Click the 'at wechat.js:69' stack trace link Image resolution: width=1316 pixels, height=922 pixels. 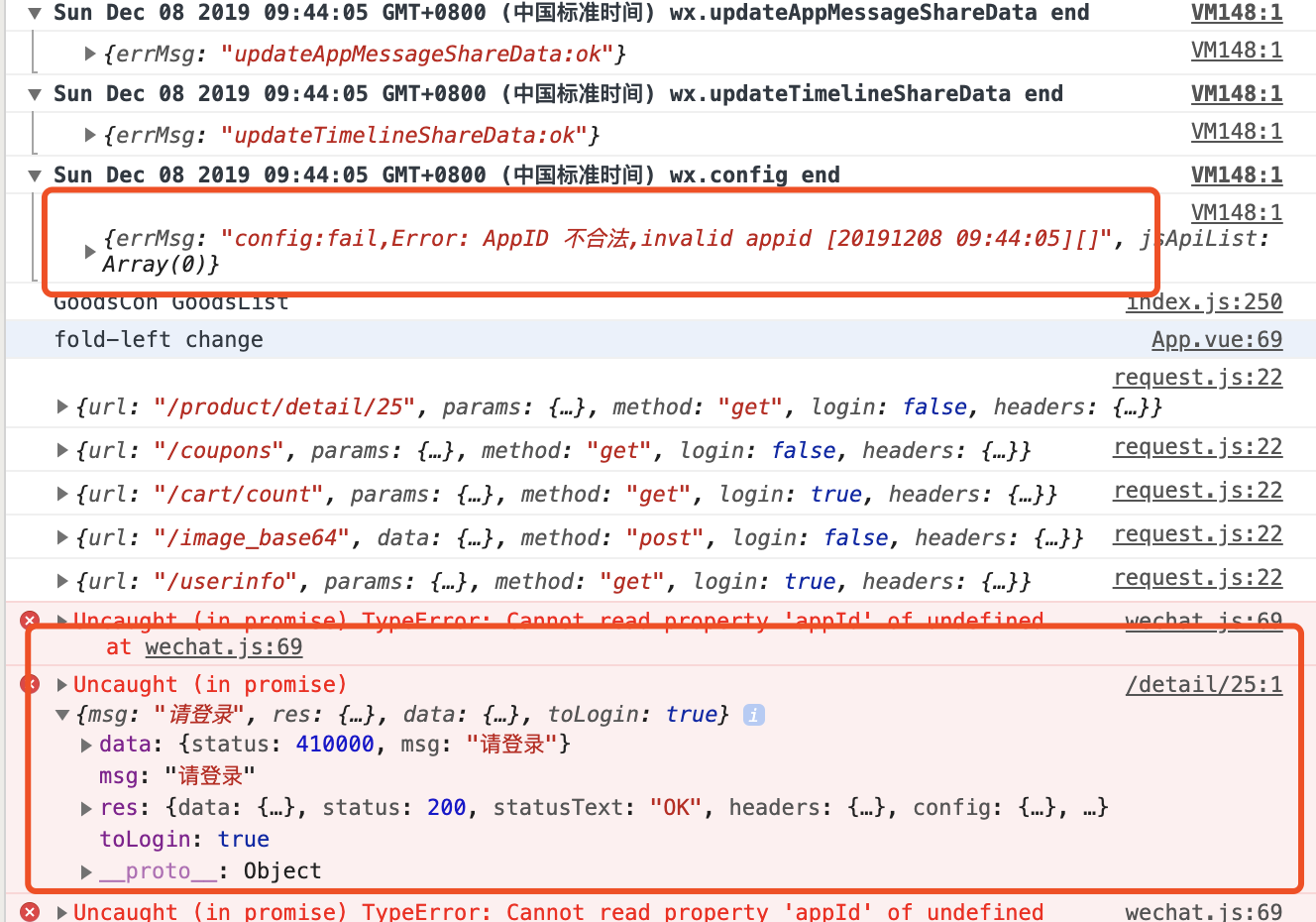[x=223, y=647]
